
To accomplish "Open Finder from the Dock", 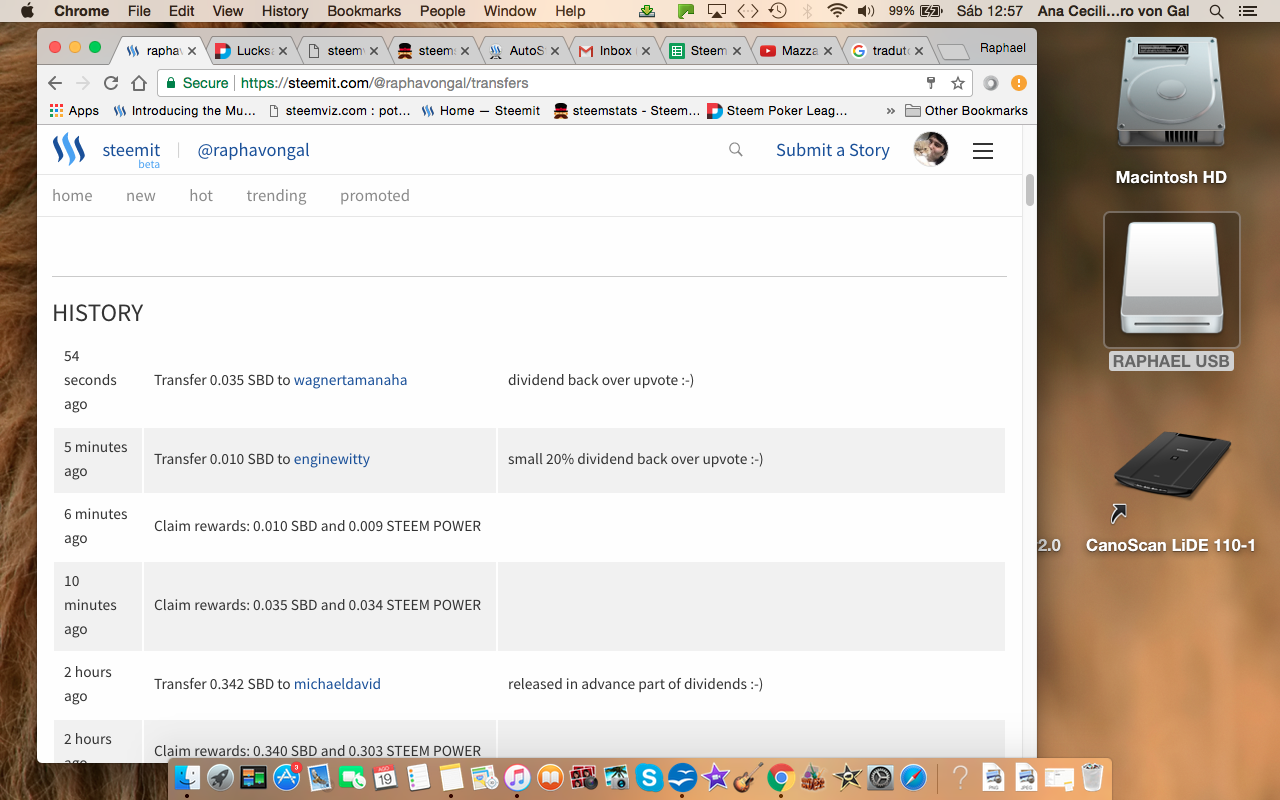I will pyautogui.click(x=187, y=777).
